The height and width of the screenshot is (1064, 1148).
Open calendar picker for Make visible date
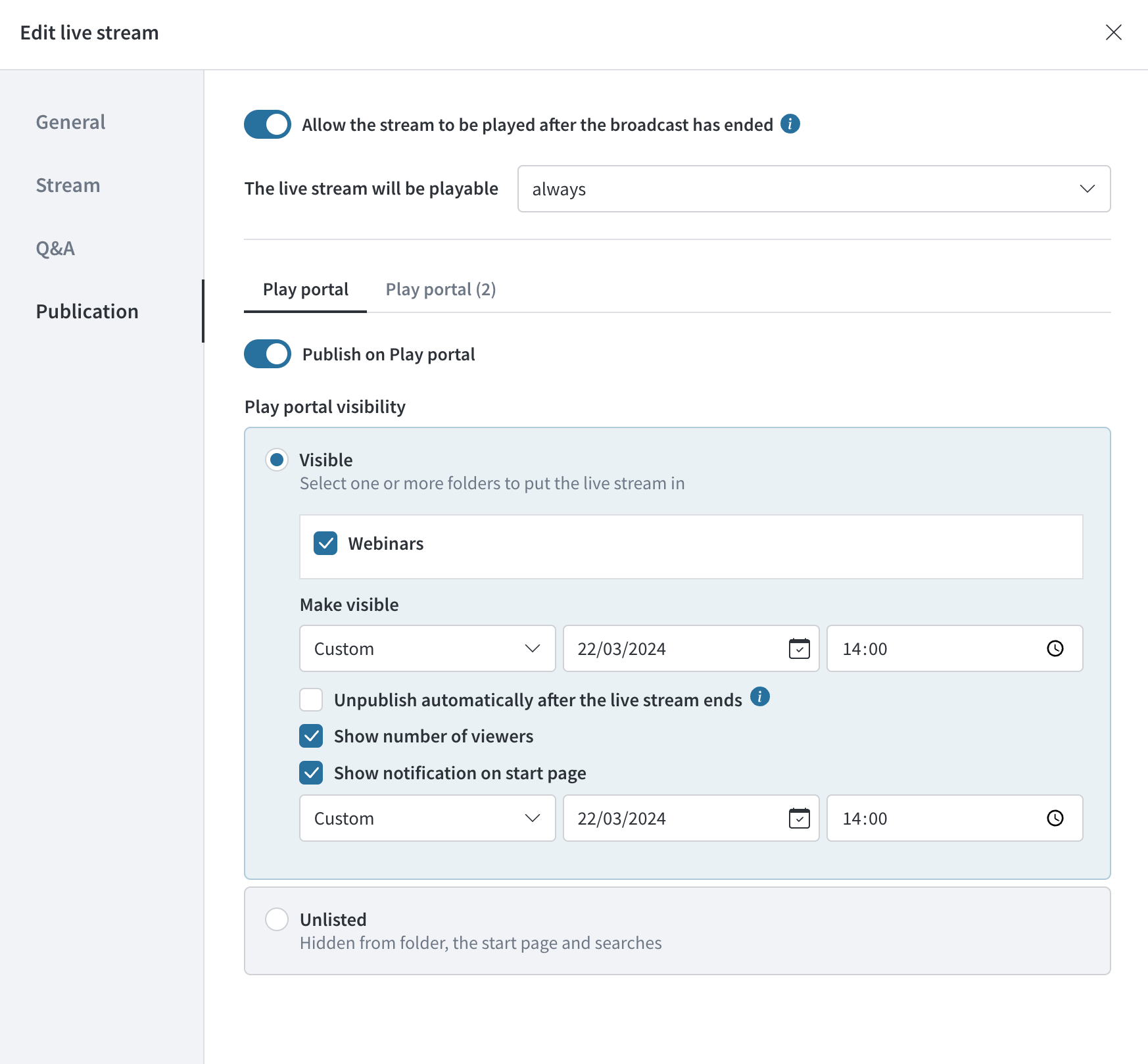click(x=799, y=648)
